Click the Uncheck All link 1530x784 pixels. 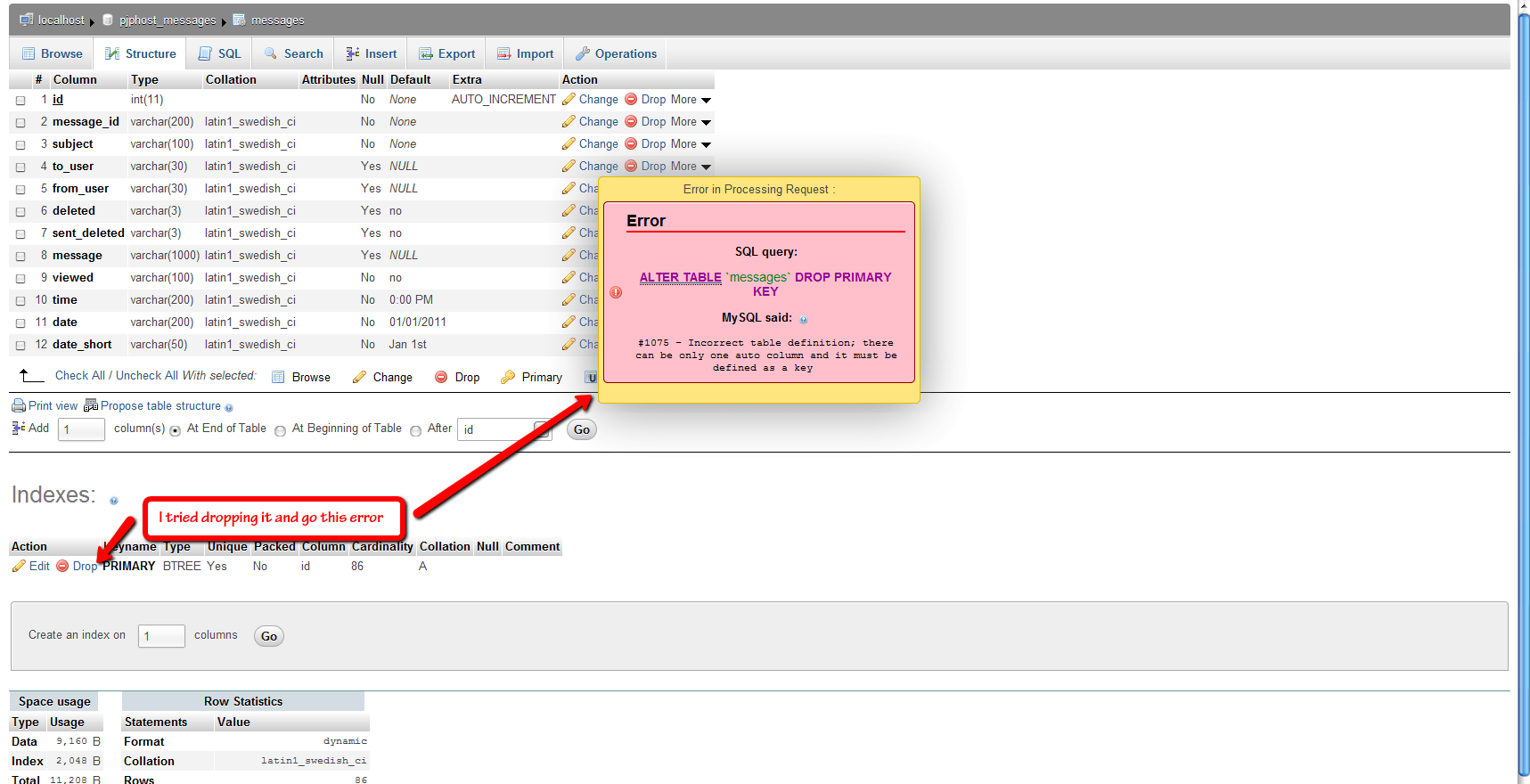tap(147, 376)
